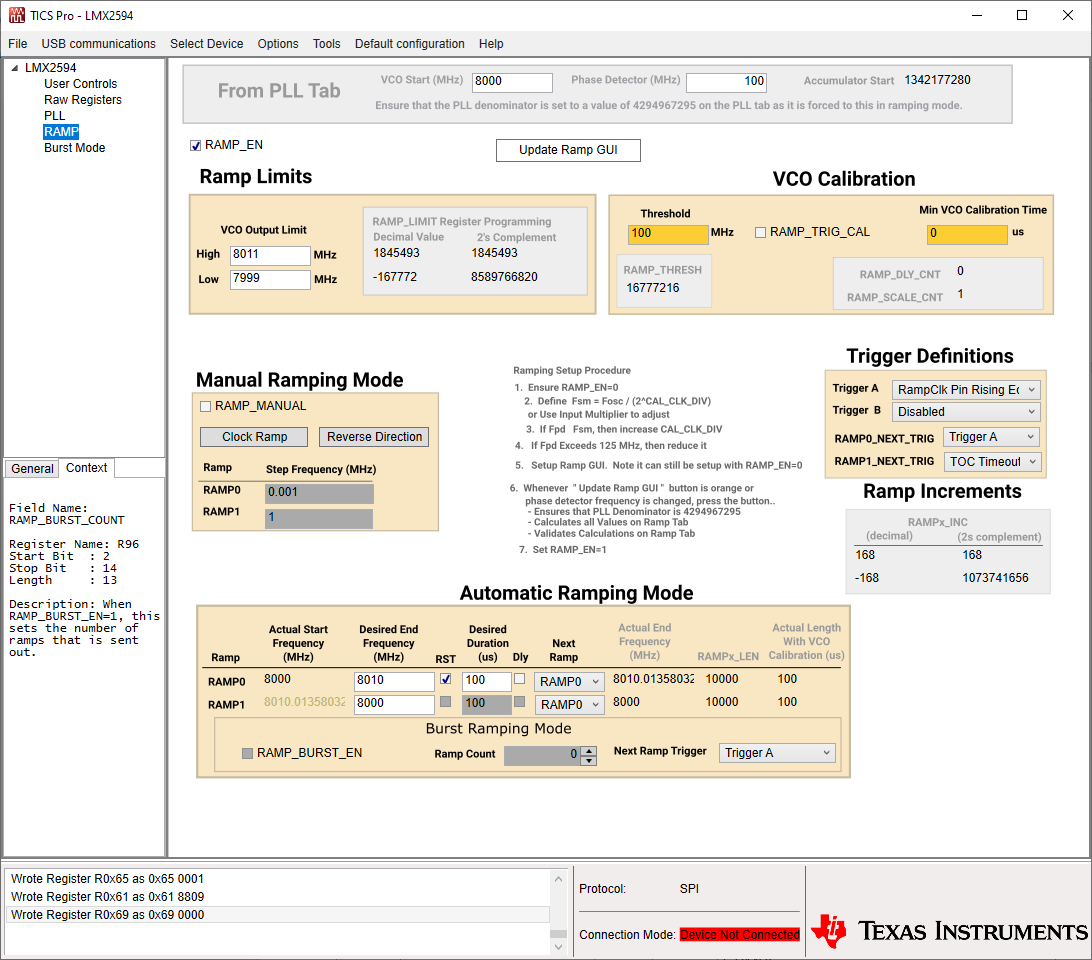This screenshot has height=960, width=1092.
Task: Click the log scrollbar down arrow
Action: pyautogui.click(x=558, y=947)
